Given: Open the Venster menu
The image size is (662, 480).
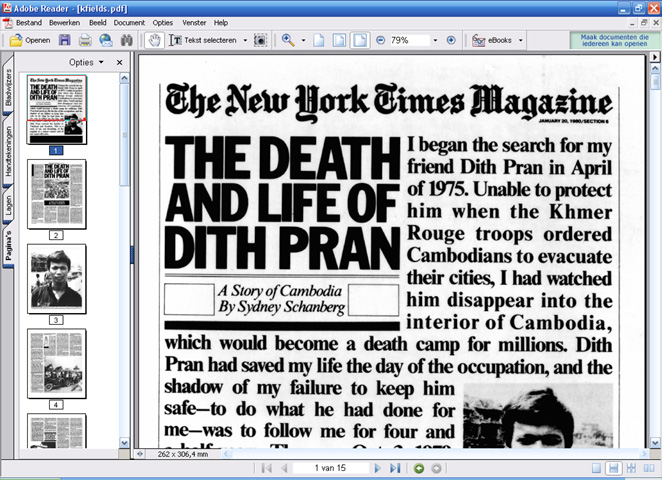Looking at the screenshot, I should pos(194,23).
